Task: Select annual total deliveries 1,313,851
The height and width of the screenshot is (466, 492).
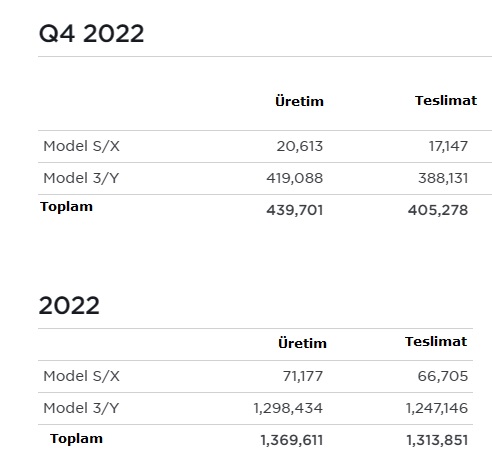Action: pyautogui.click(x=437, y=440)
